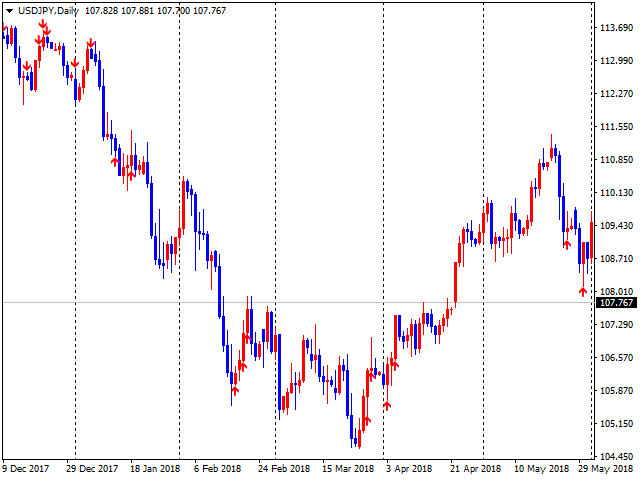Click the 24 Feb 2018 date label
Viewport: 640px width, 480px height.
point(284,469)
